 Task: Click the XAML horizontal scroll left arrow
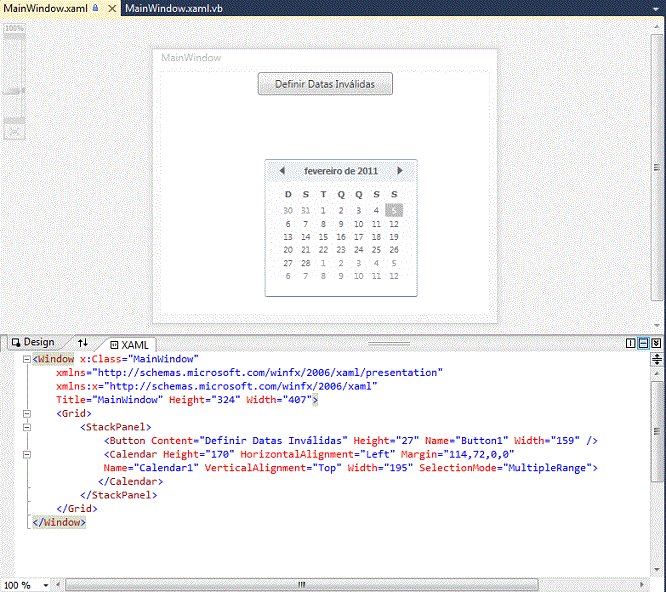58,585
